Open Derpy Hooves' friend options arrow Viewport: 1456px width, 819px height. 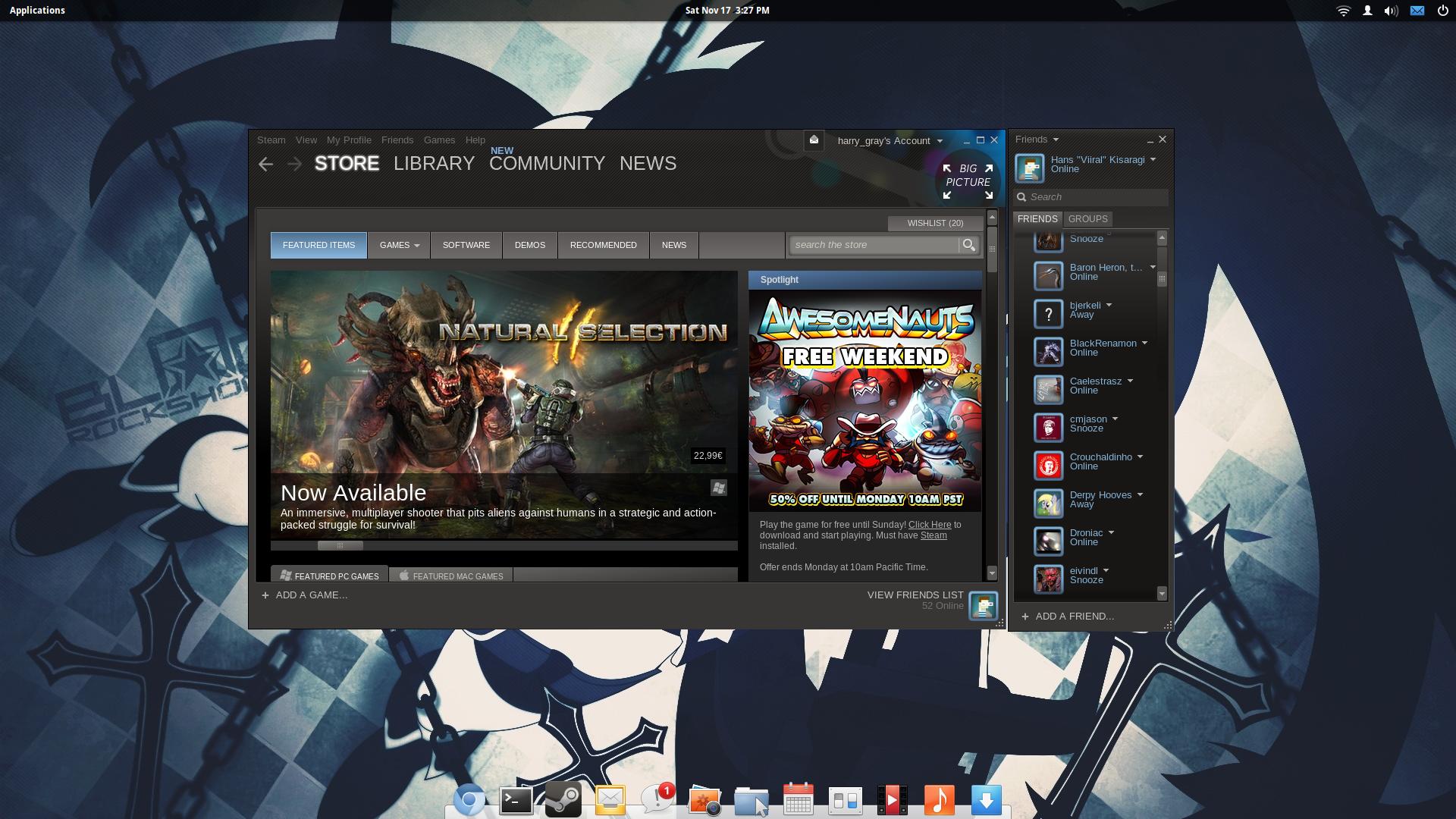1140,494
